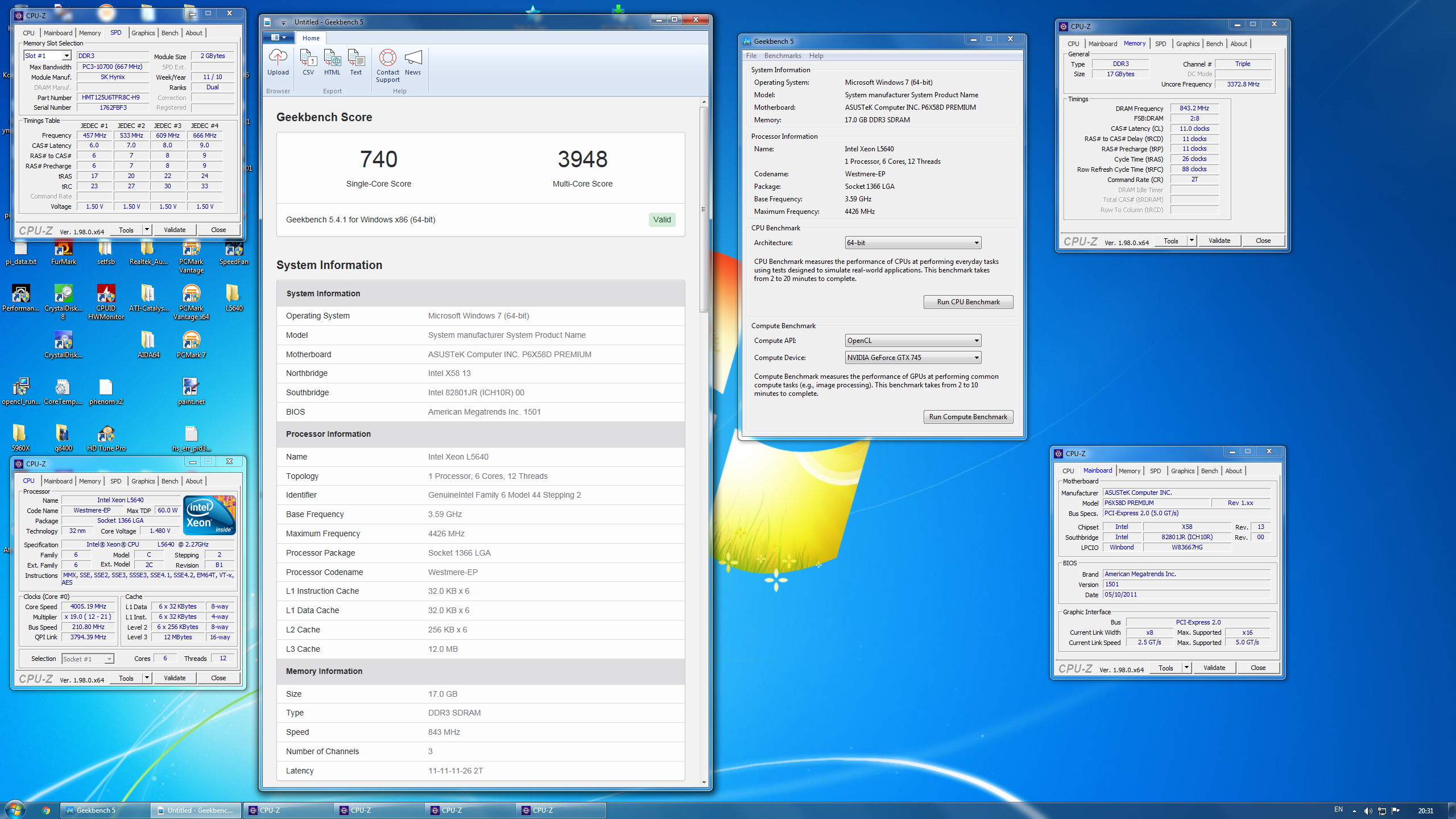Click the 740 Single-Core Score value
This screenshot has width=1456, height=819.
coord(379,159)
